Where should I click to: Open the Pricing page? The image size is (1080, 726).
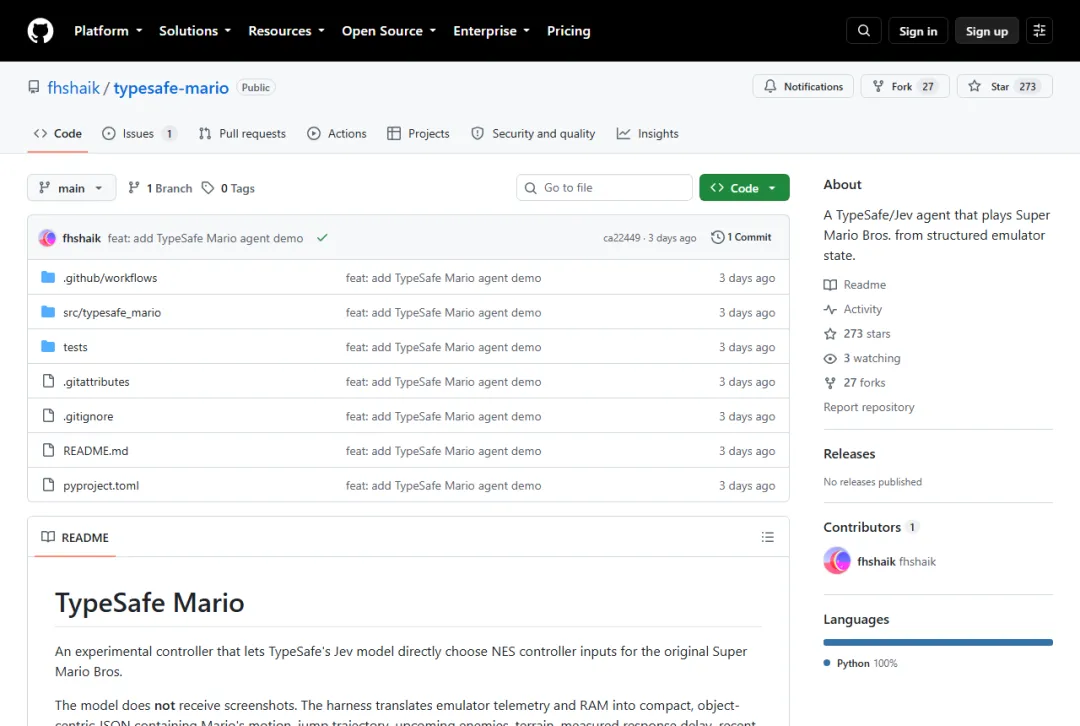[x=568, y=31]
